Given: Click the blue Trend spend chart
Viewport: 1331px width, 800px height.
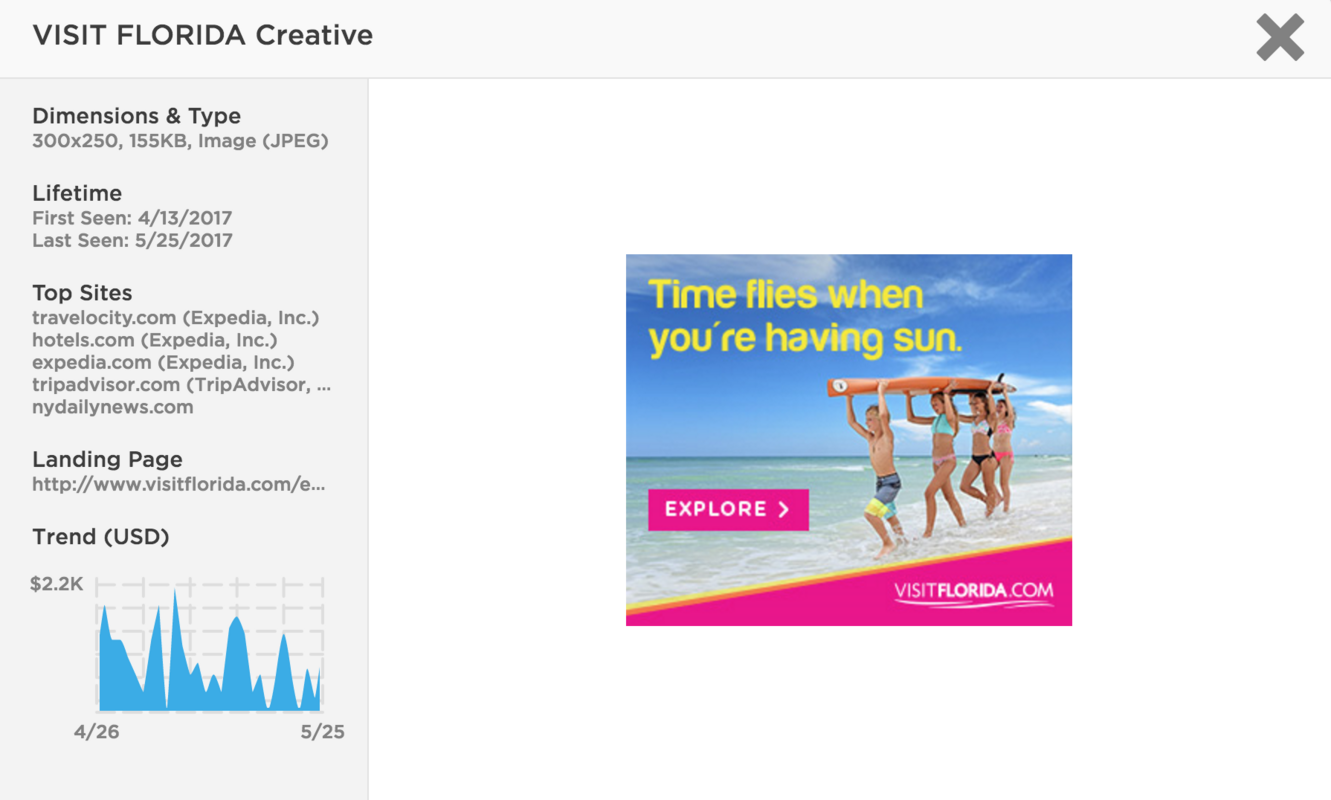Looking at the screenshot, I should point(209,660).
